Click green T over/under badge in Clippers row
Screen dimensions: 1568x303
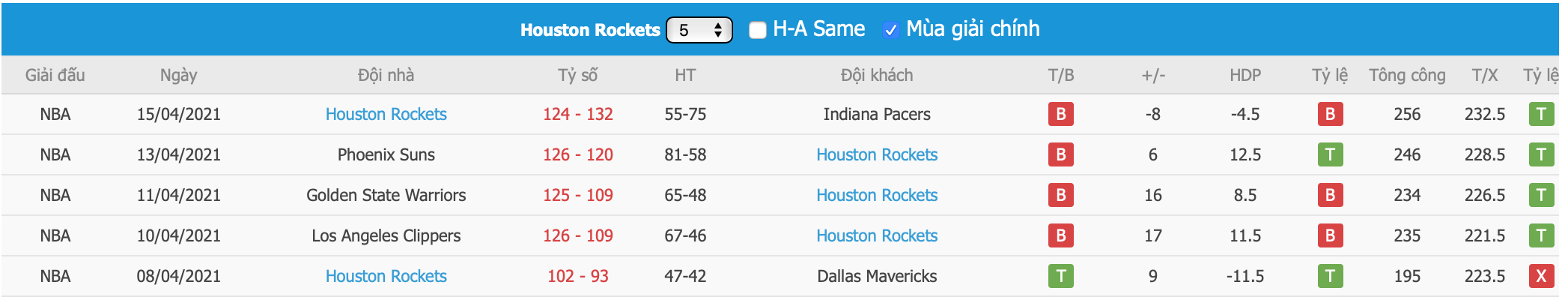point(1541,235)
